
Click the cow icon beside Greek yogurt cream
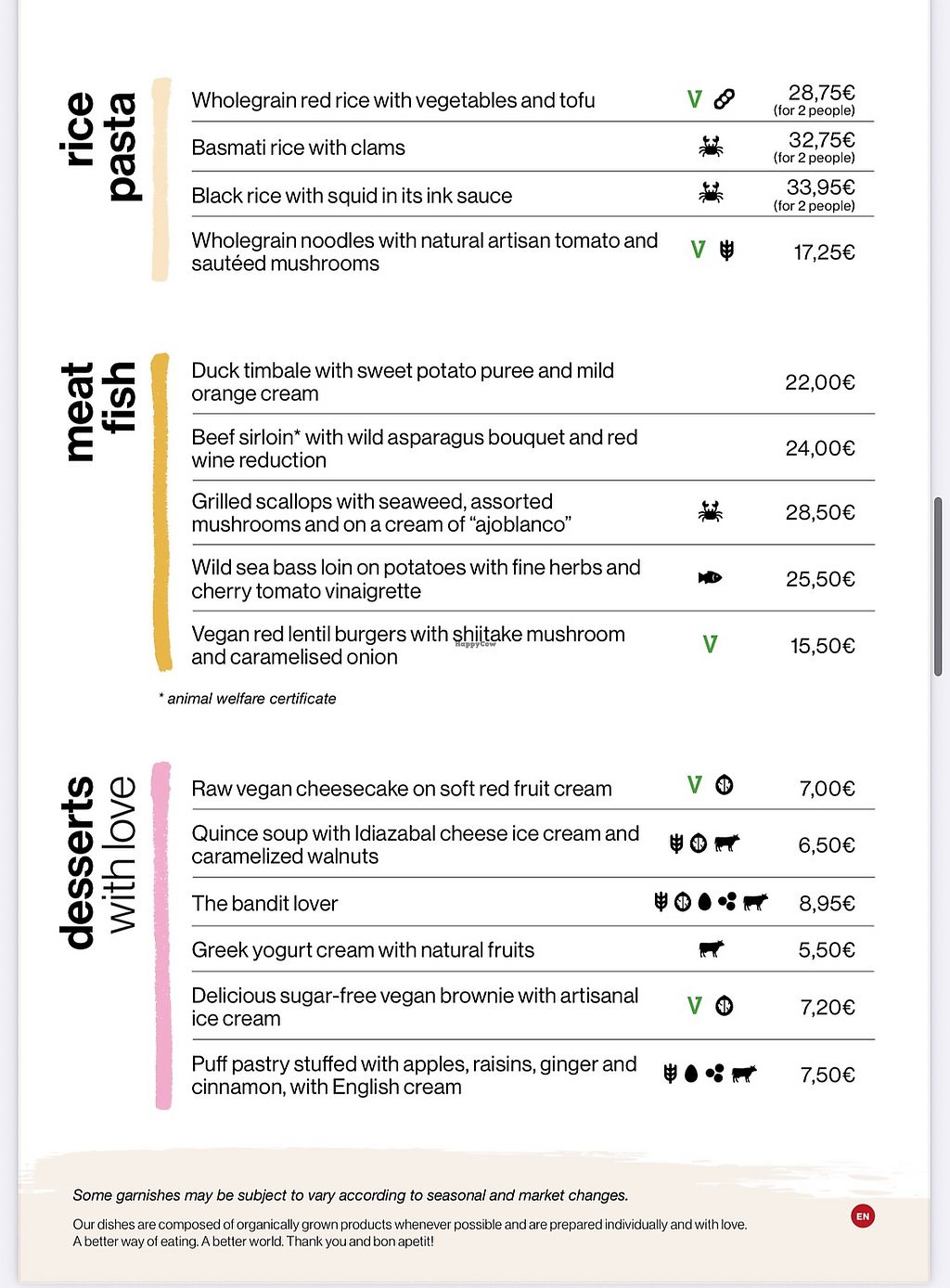712,948
